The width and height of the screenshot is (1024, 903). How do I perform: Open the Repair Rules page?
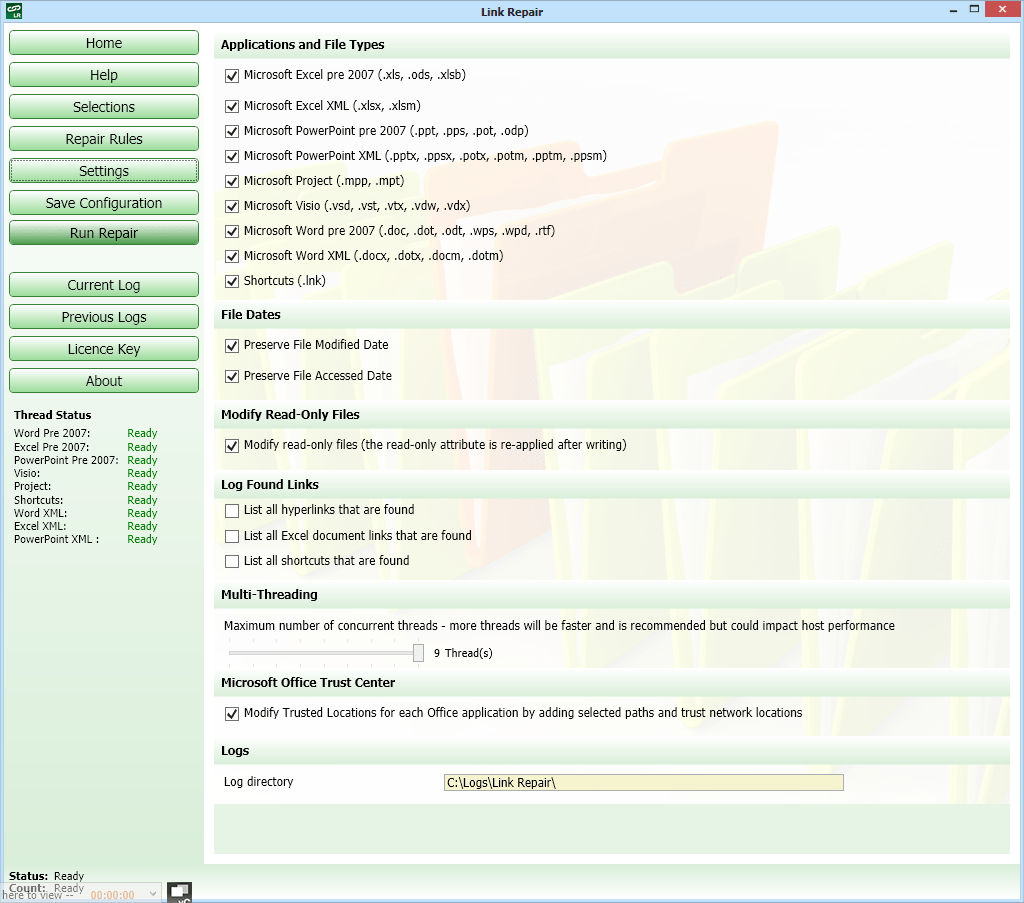[103, 138]
